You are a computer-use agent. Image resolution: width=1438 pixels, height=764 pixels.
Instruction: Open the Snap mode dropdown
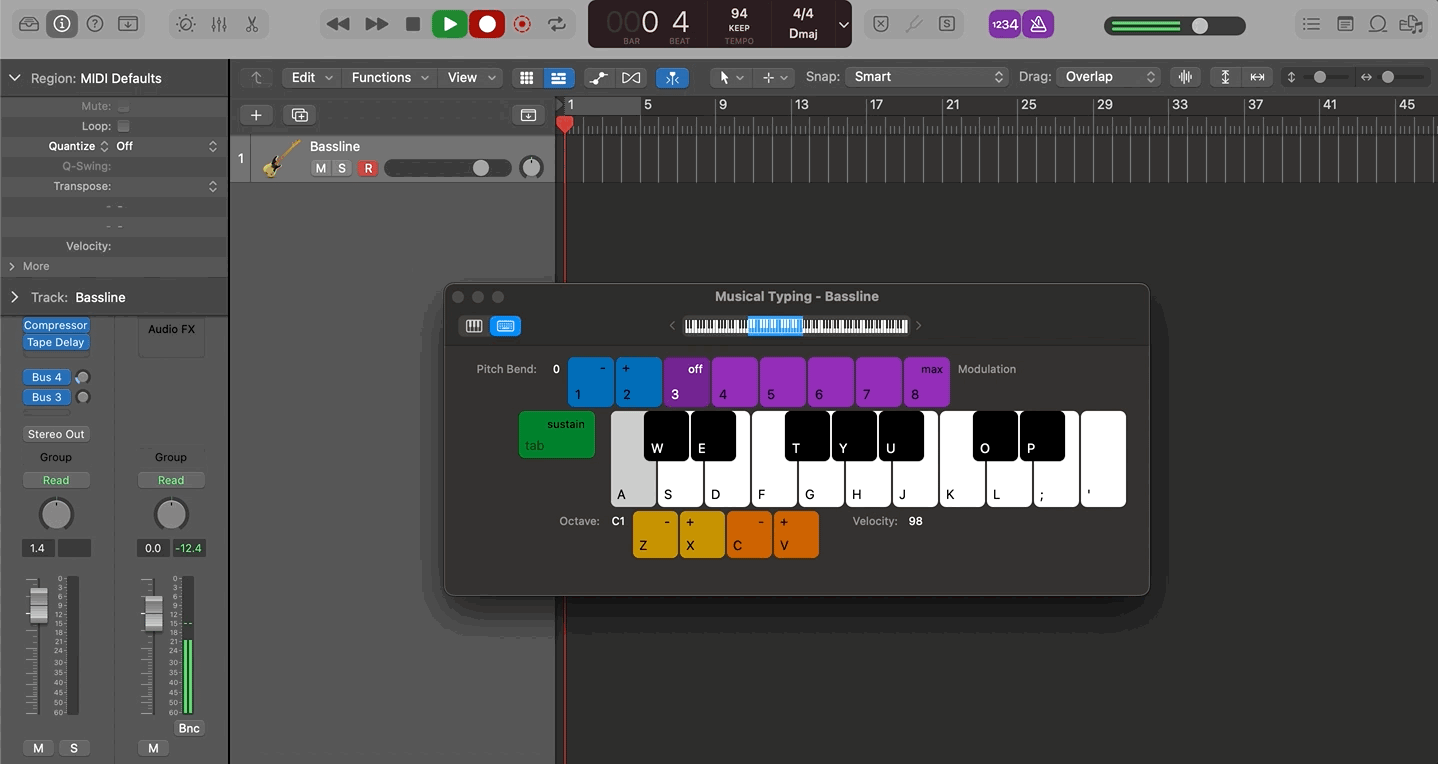(925, 76)
